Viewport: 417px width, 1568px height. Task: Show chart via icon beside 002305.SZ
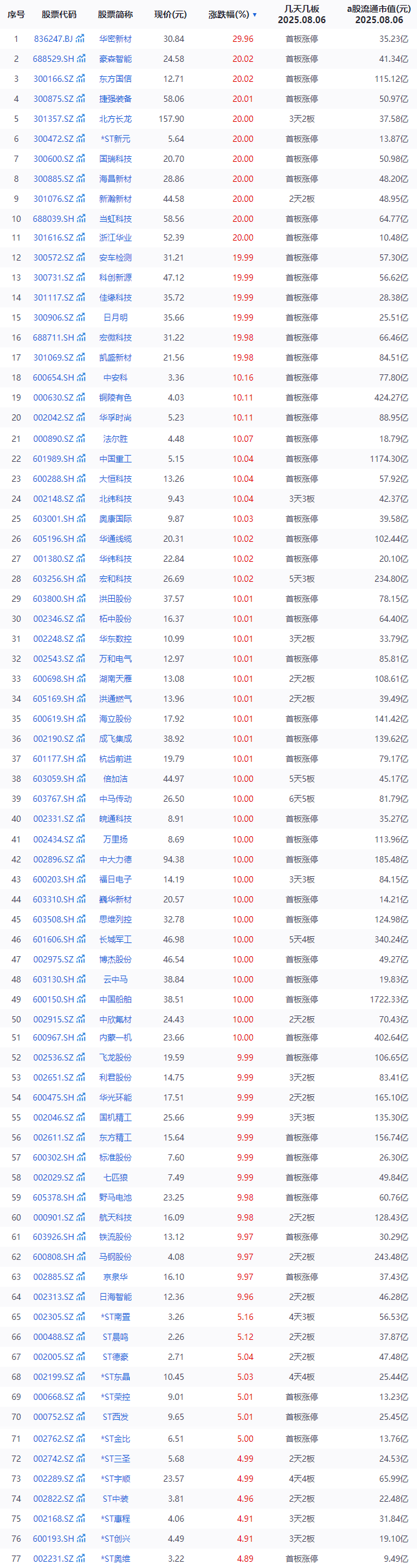(81, 1317)
